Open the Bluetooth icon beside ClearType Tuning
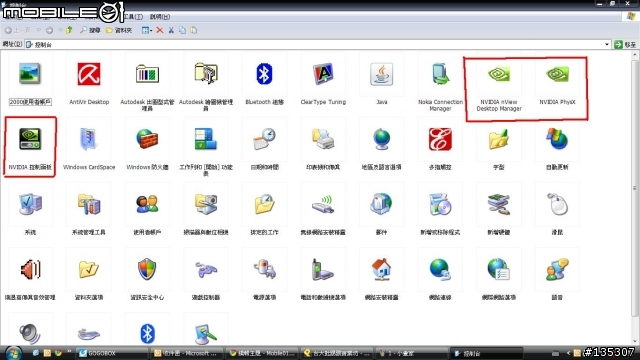 (264, 74)
